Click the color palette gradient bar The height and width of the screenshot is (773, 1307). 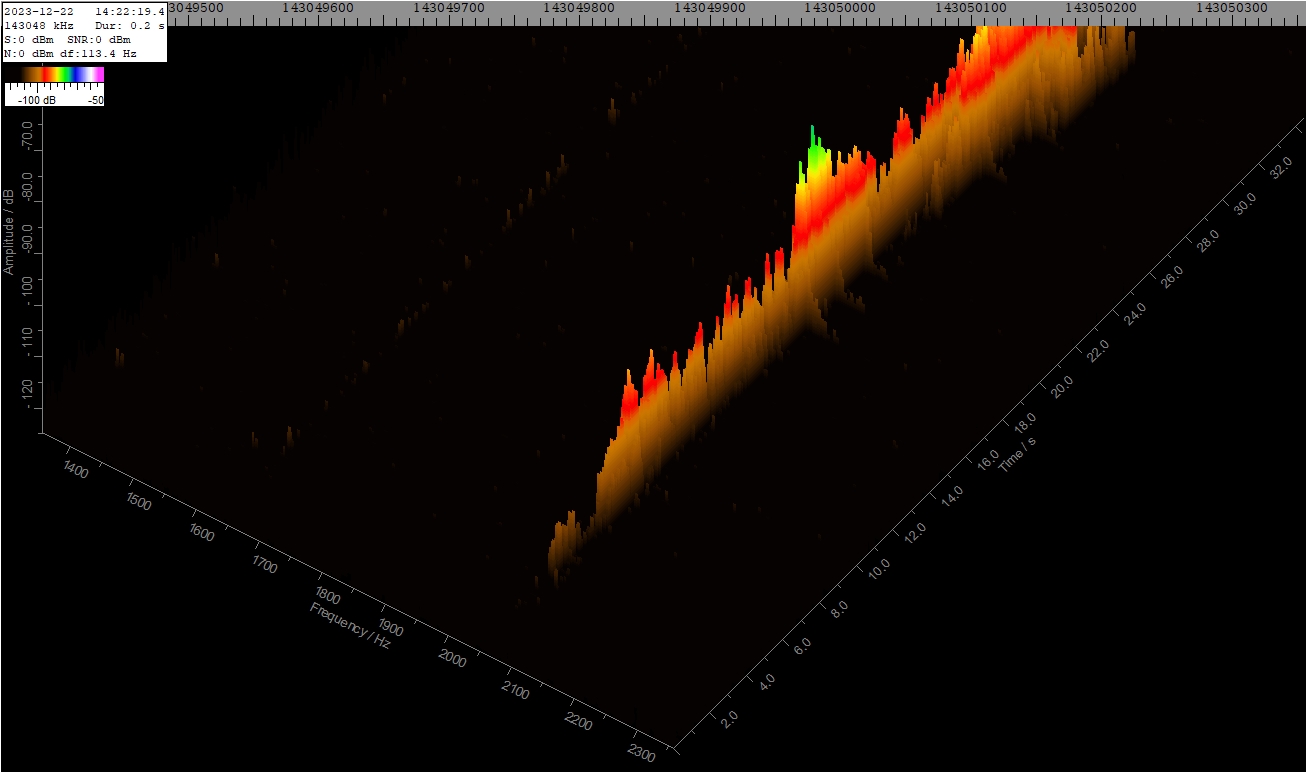54,74
